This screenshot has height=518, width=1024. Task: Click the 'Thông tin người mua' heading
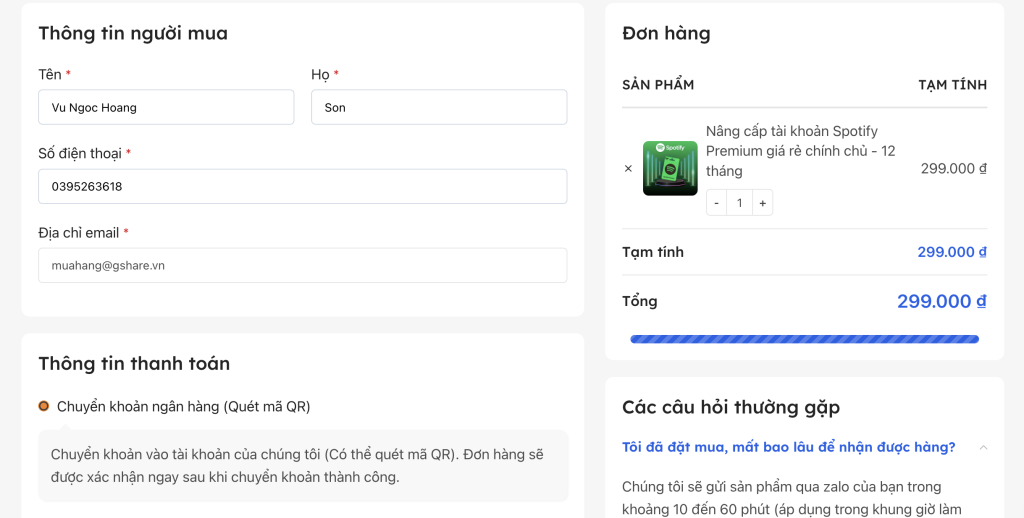tap(133, 33)
